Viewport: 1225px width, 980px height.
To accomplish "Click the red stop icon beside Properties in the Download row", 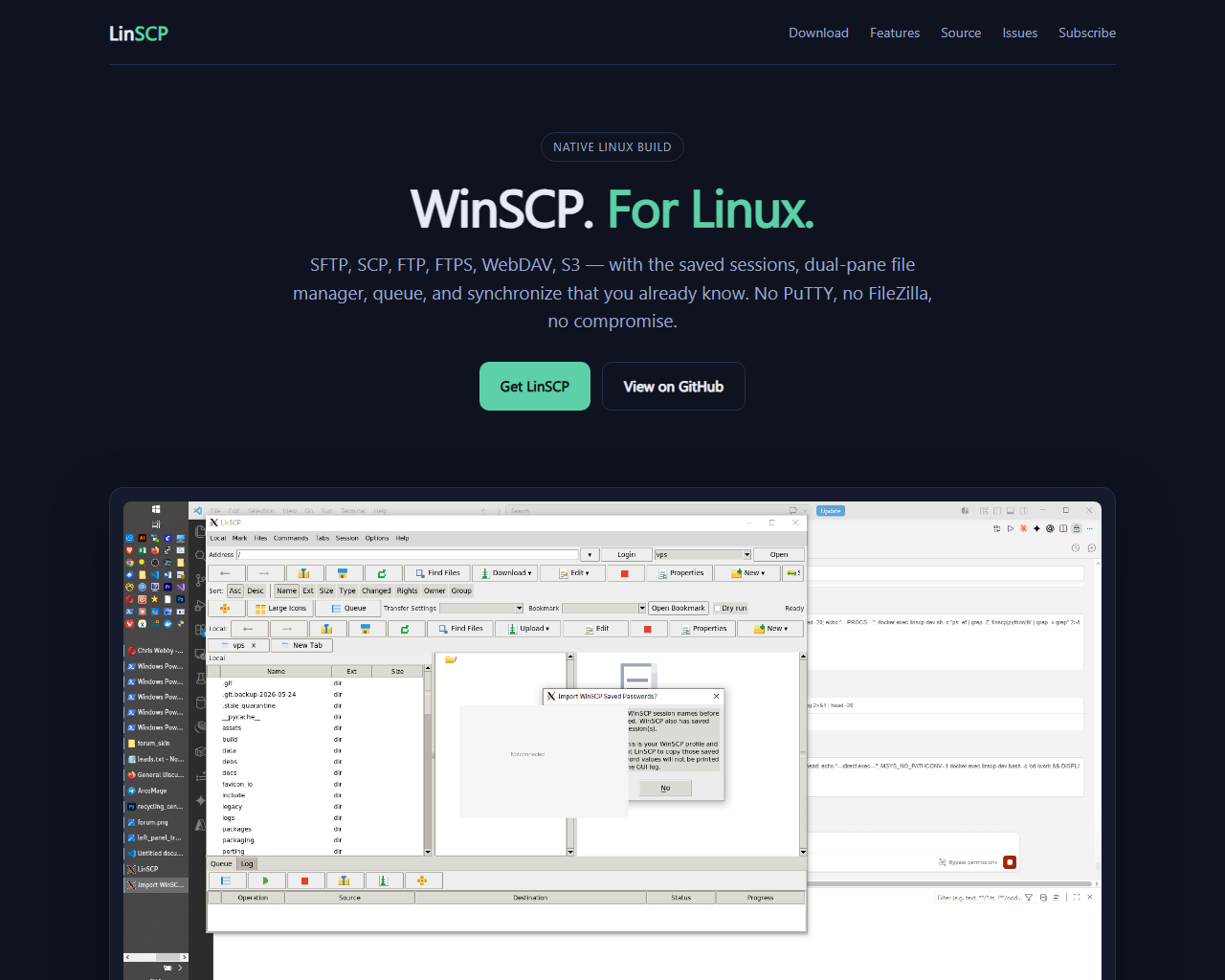I will pos(625,573).
